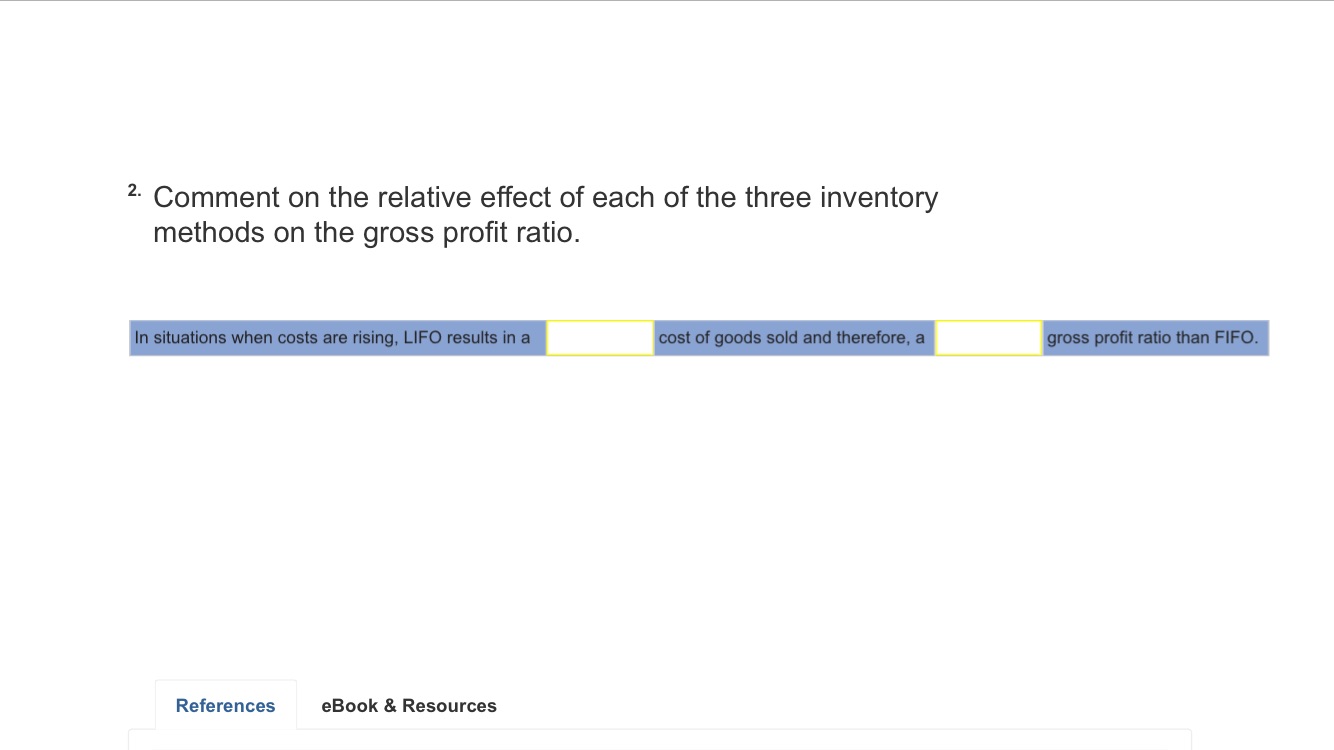
Task: Click "results in a" before the first blank
Action: click(489, 338)
